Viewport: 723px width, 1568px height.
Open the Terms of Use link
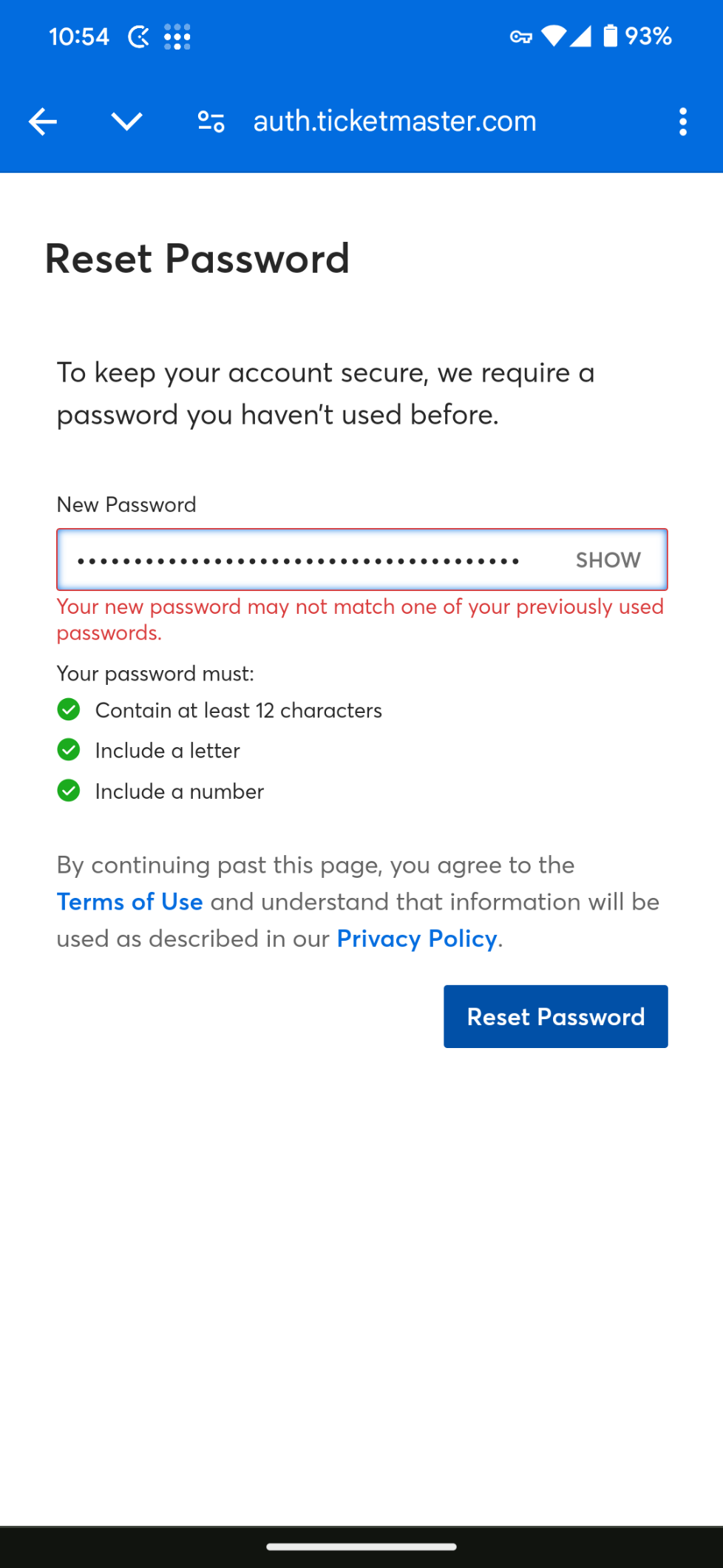pos(130,902)
